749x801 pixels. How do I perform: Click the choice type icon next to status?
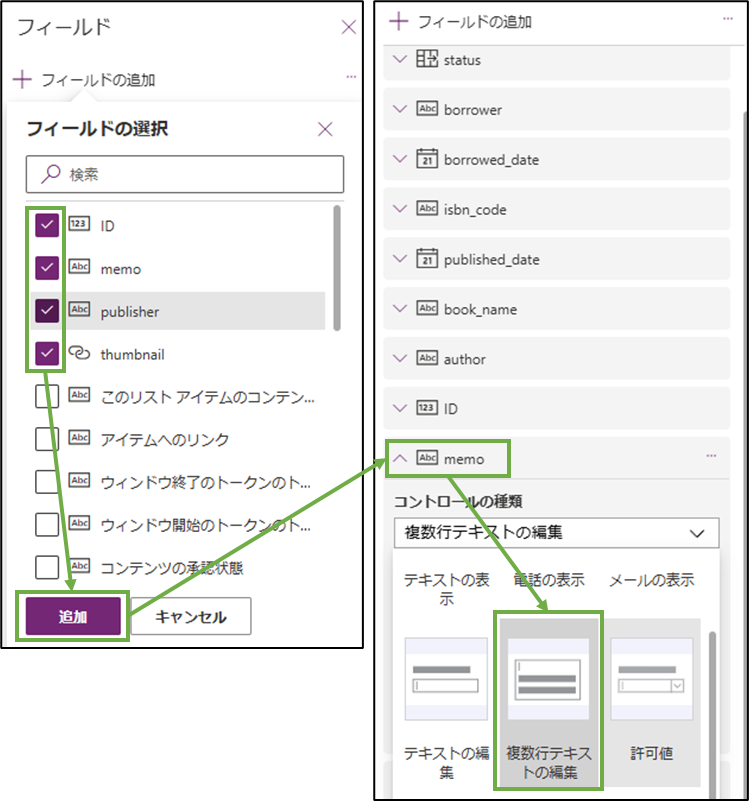(x=427, y=59)
